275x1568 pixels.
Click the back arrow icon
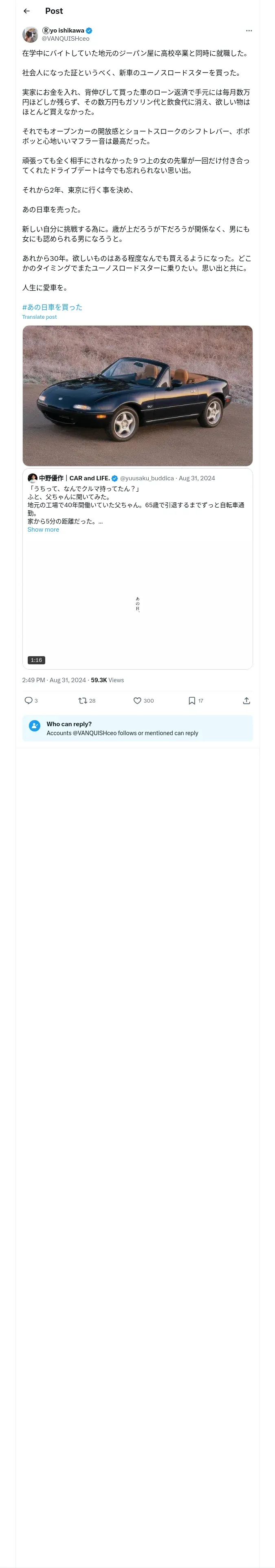(27, 11)
